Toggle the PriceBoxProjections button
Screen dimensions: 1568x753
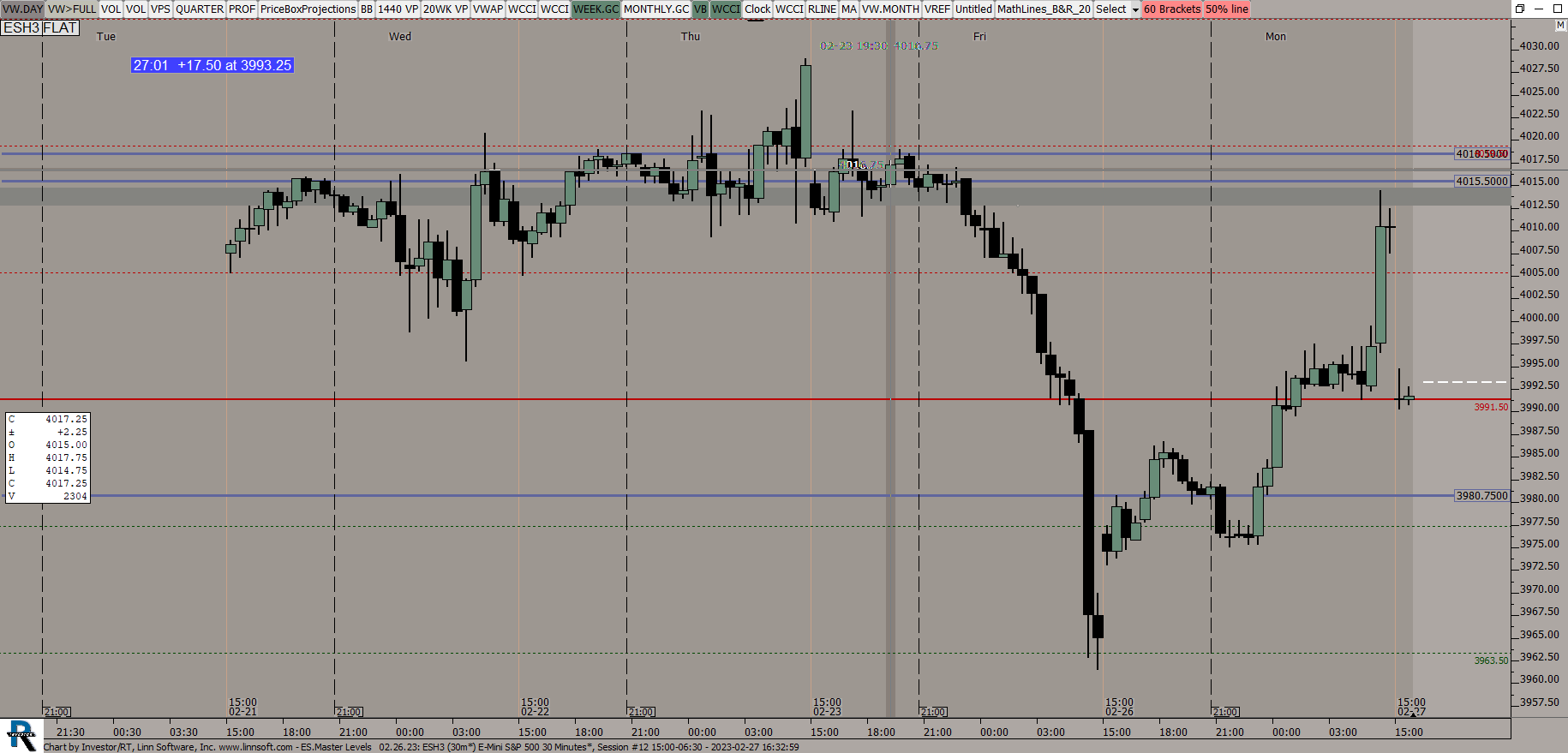(308, 9)
